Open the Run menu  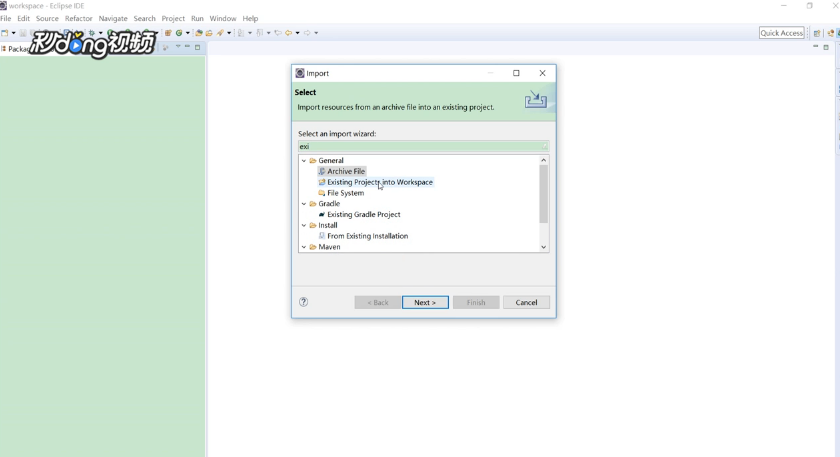[197, 18]
